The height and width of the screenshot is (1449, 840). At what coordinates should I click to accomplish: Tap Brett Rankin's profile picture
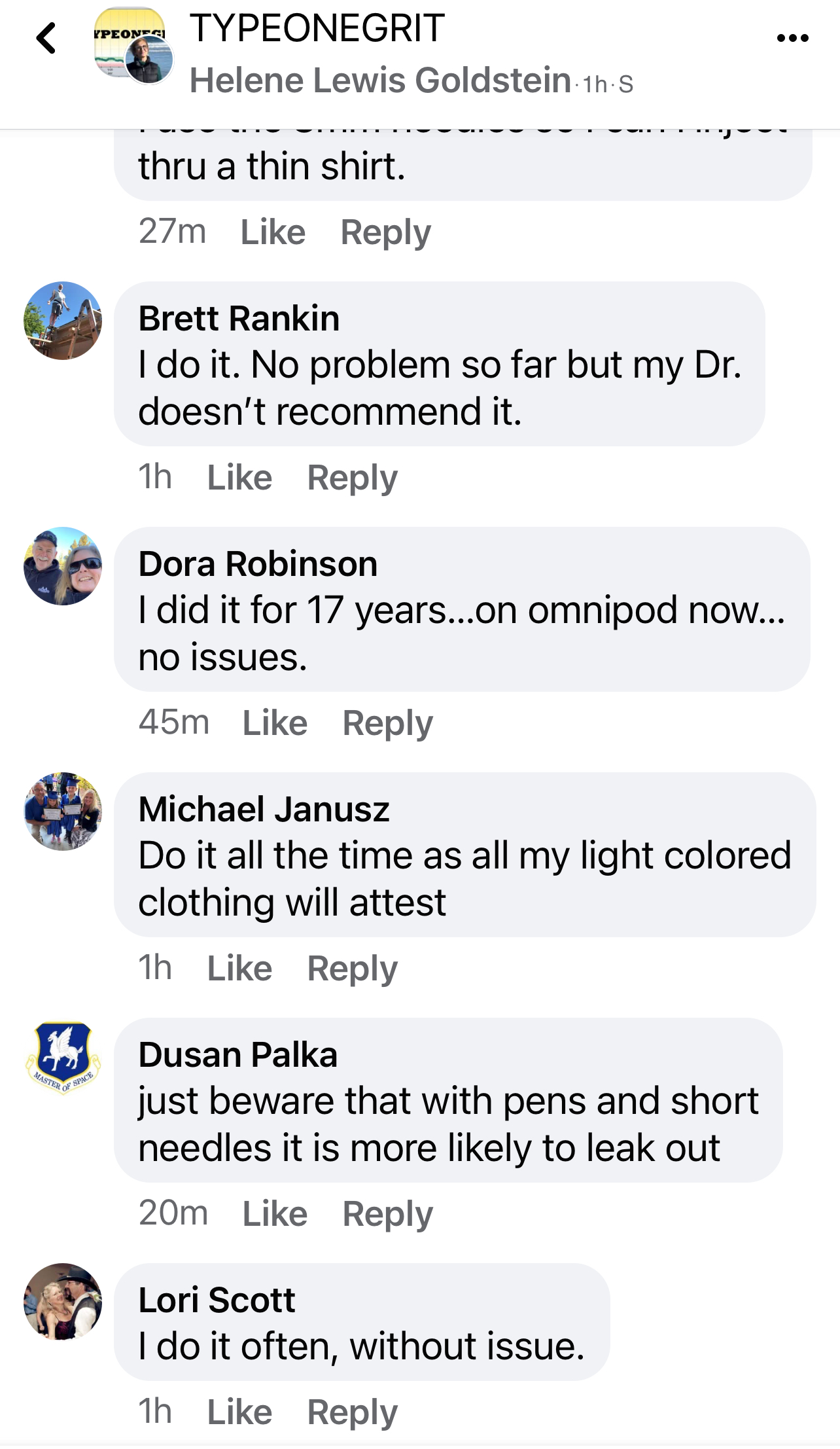point(63,321)
